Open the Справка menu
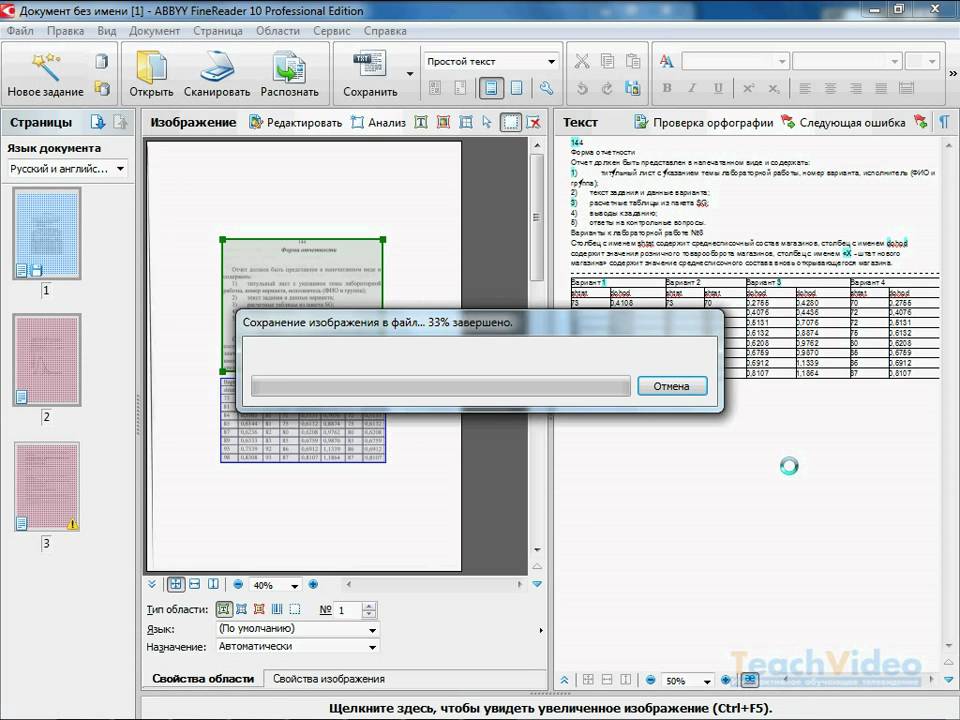This screenshot has height=720, width=960. pos(385,31)
